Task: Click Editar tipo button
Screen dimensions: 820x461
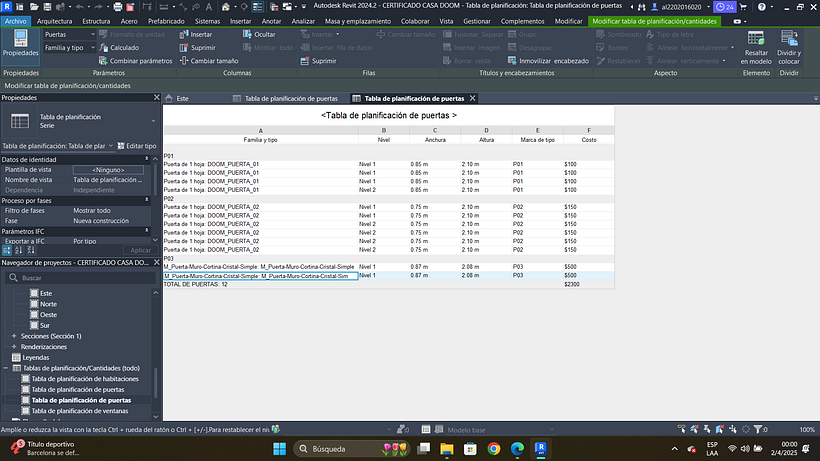Action: tap(137, 146)
